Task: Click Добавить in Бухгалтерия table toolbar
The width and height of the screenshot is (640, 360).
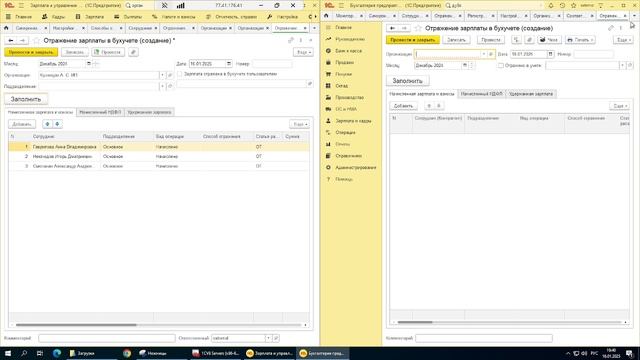Action: click(403, 106)
